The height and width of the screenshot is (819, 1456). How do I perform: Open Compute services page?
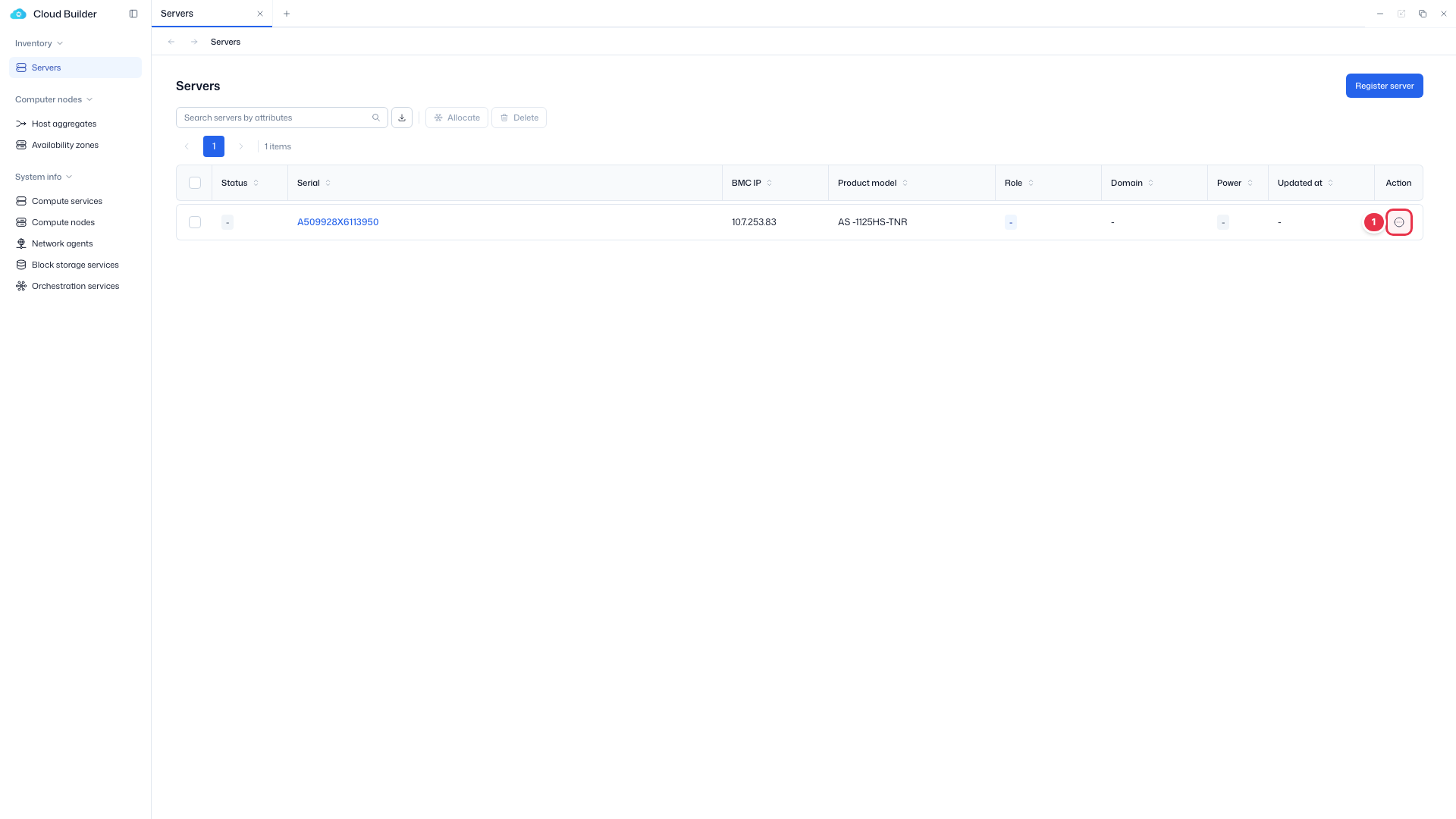pos(75,201)
